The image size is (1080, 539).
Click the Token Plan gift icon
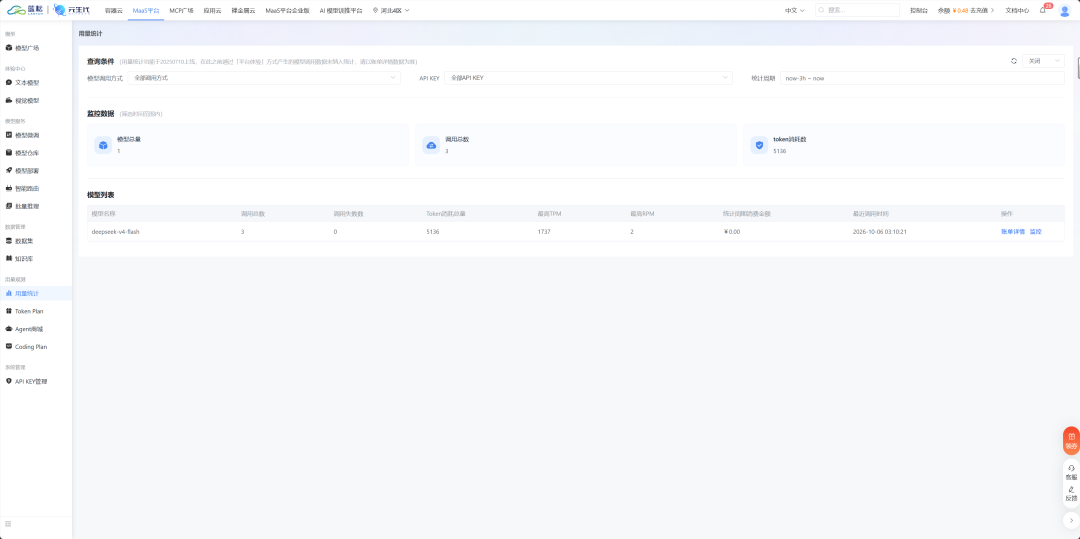[8, 311]
